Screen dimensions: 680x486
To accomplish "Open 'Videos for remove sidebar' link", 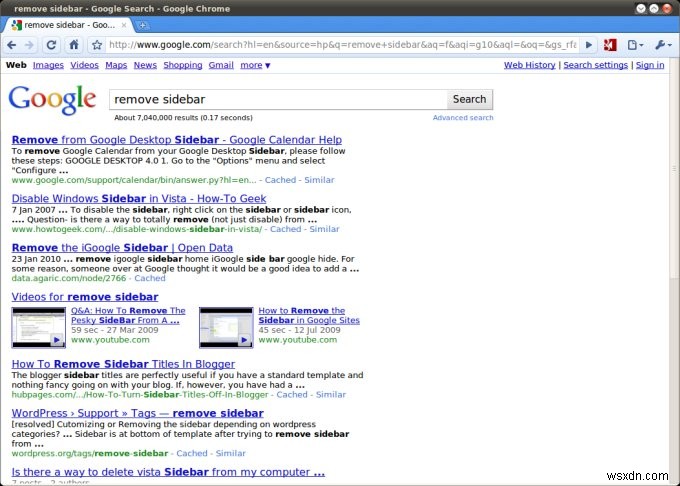I will [x=85, y=297].
